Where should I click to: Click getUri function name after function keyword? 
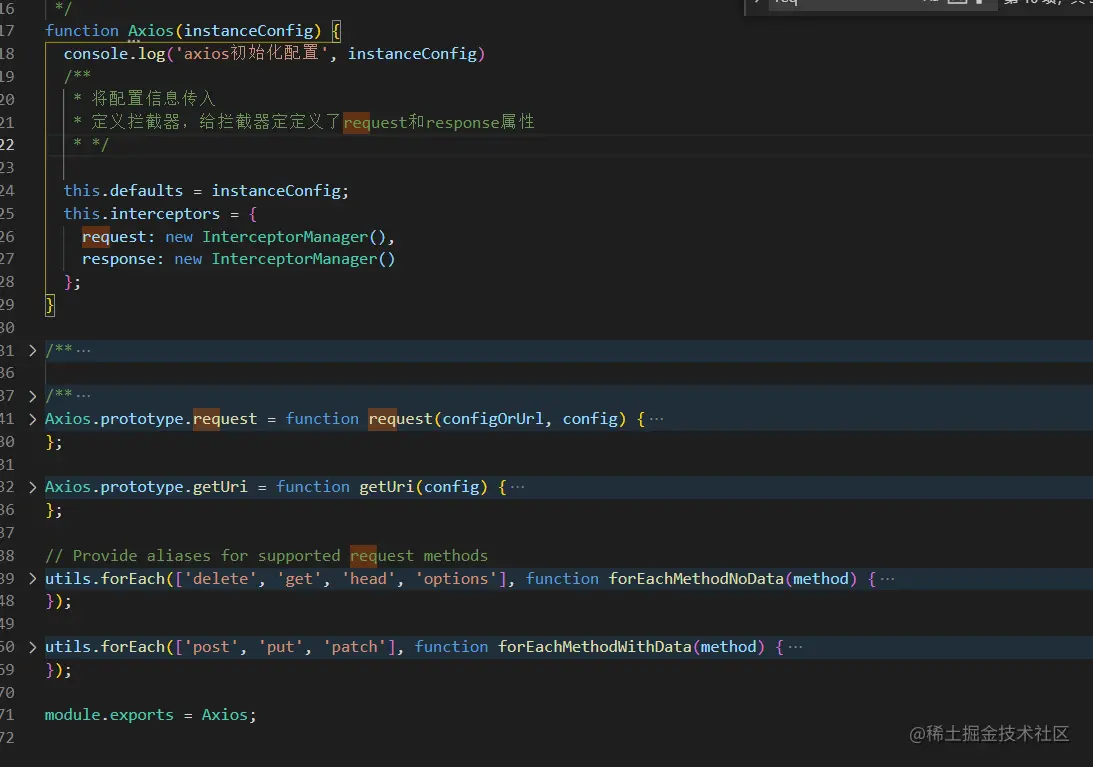387,487
